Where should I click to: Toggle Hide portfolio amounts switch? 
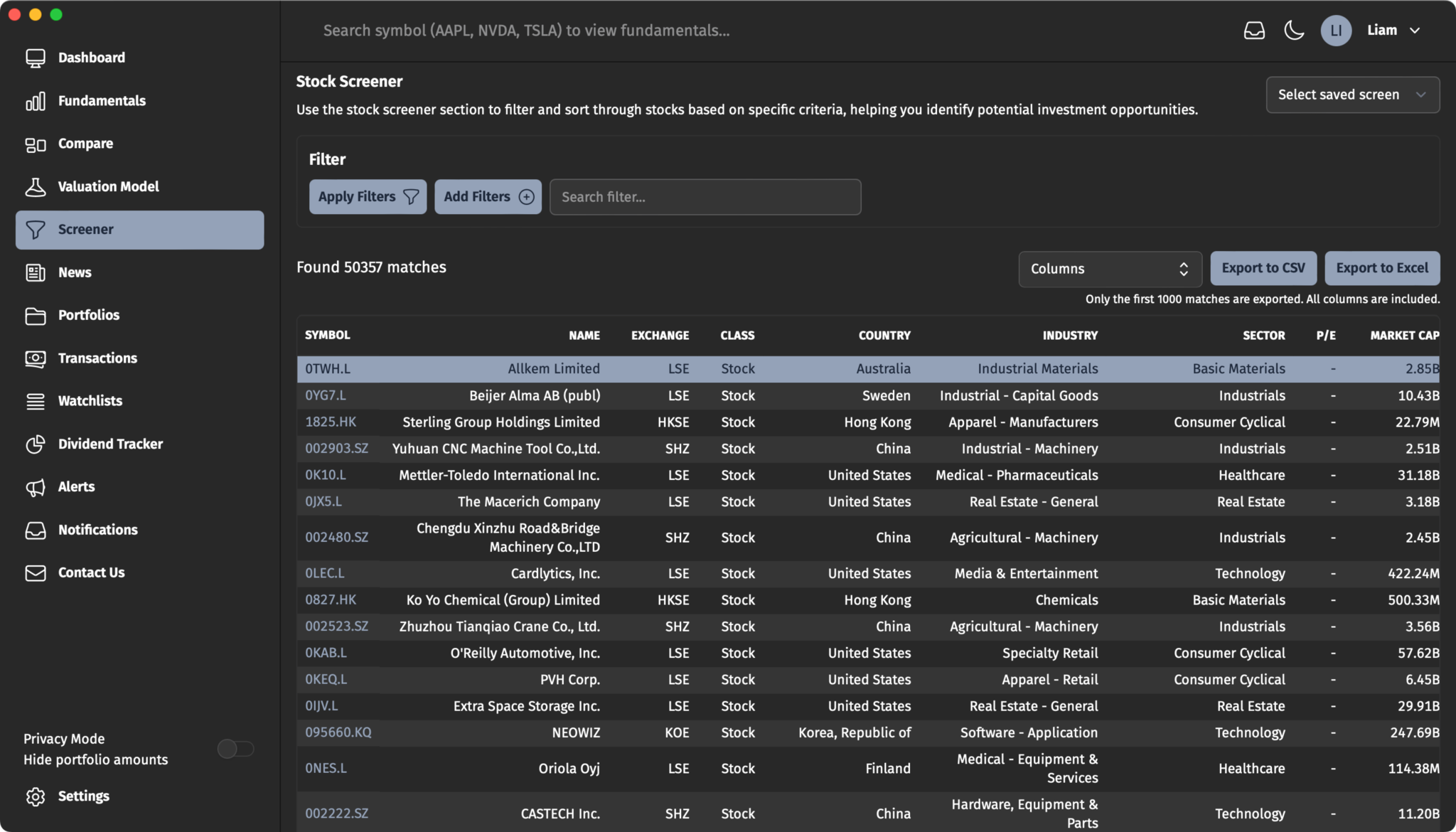[x=234, y=749]
